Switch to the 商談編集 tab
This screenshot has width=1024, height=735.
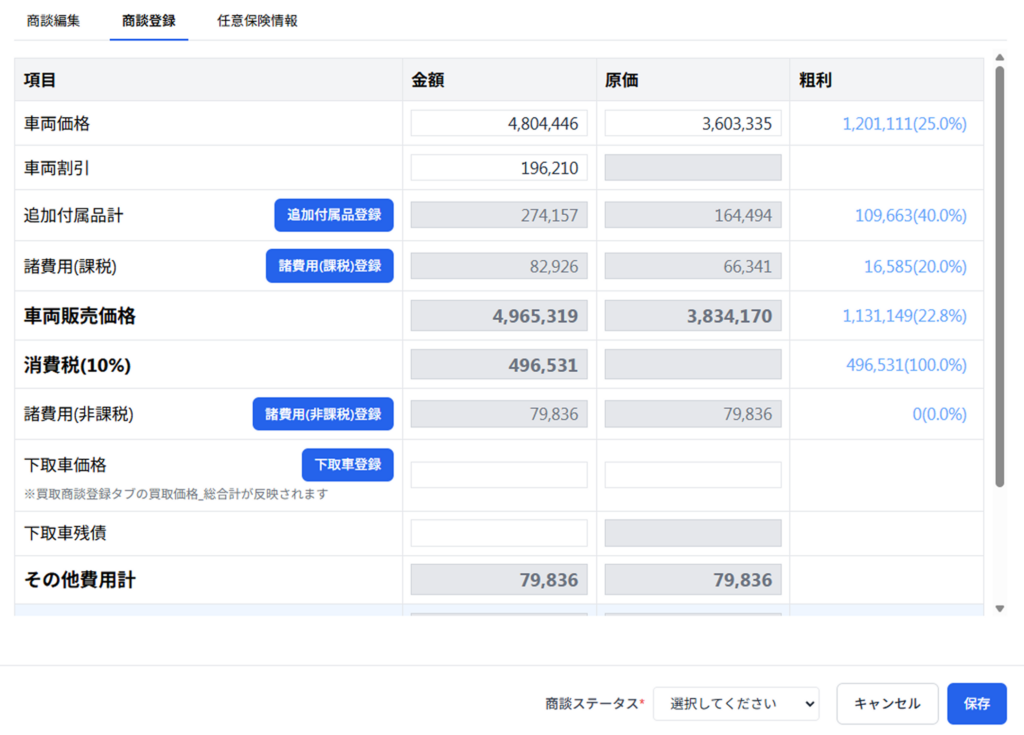click(53, 21)
